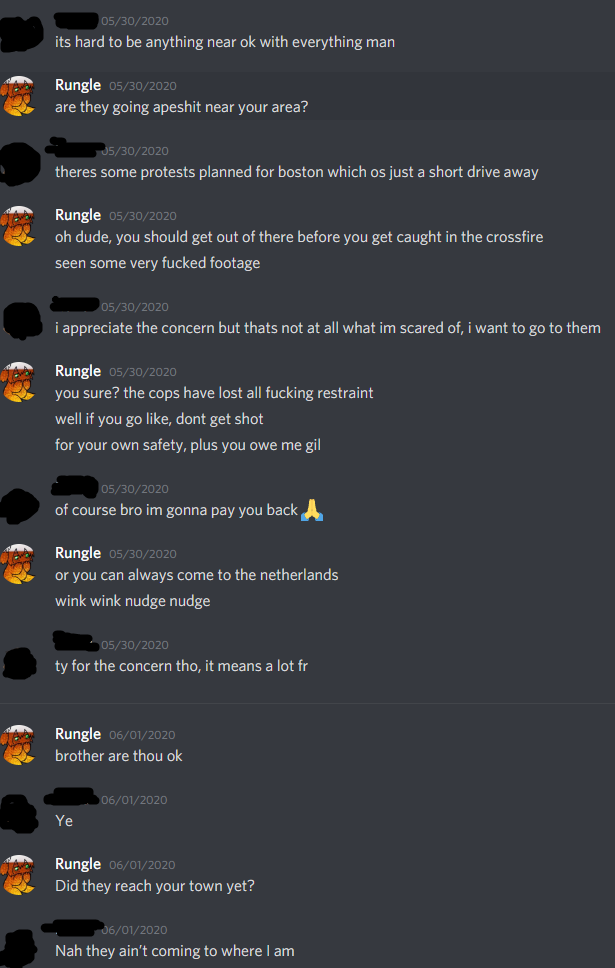Click the praying hands emoji
615x968 pixels.
(312, 510)
